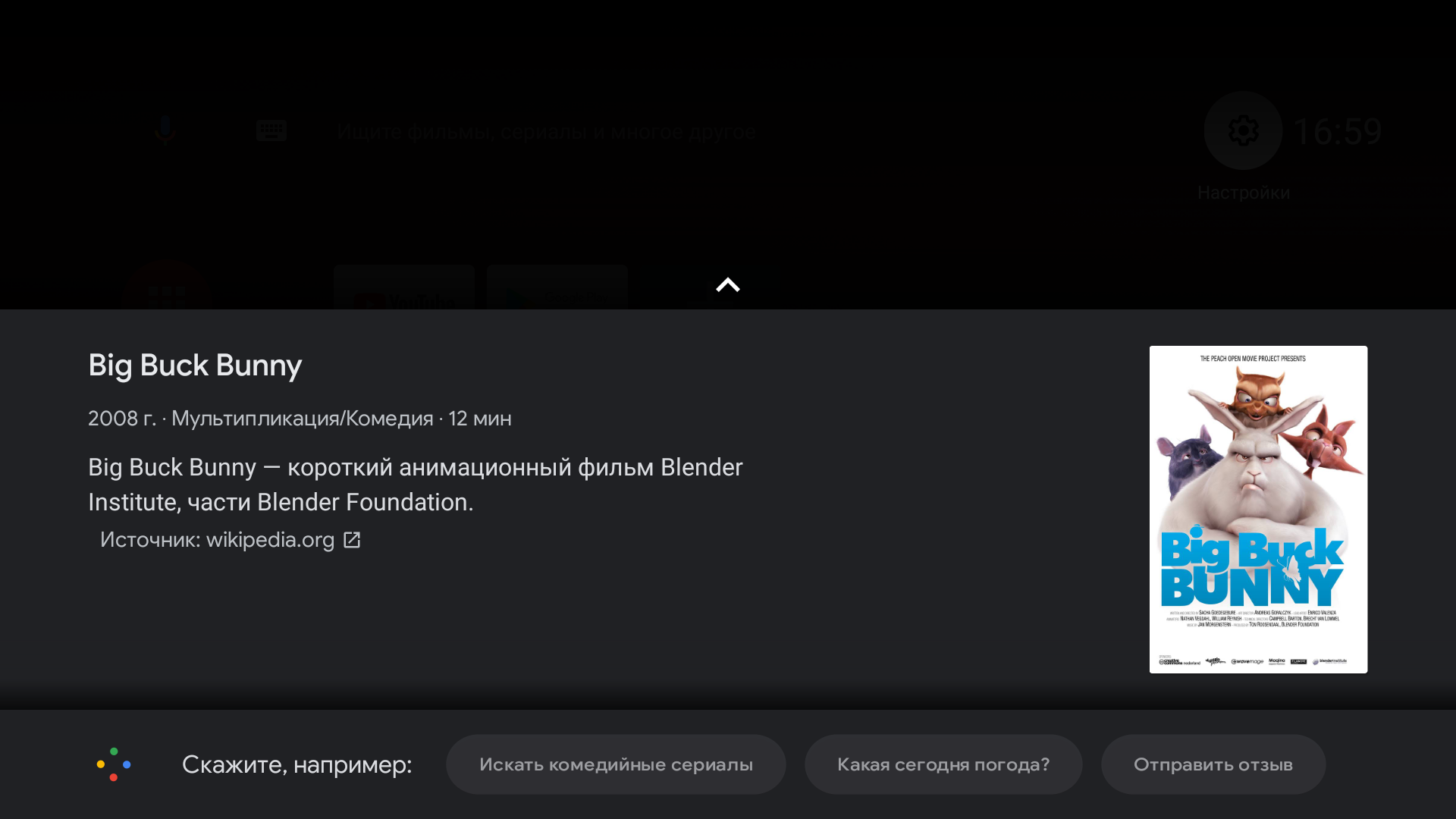
Task: Click the Google Assistant colorful icon
Action: [x=113, y=763]
